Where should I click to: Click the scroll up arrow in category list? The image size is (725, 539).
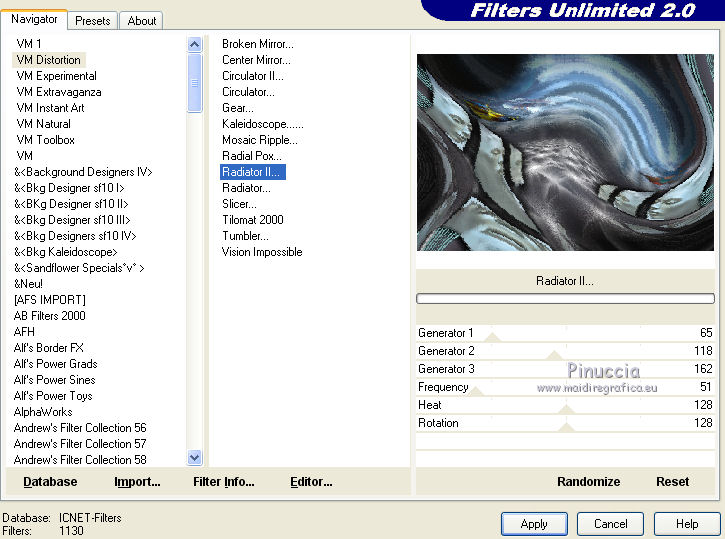coord(195,44)
